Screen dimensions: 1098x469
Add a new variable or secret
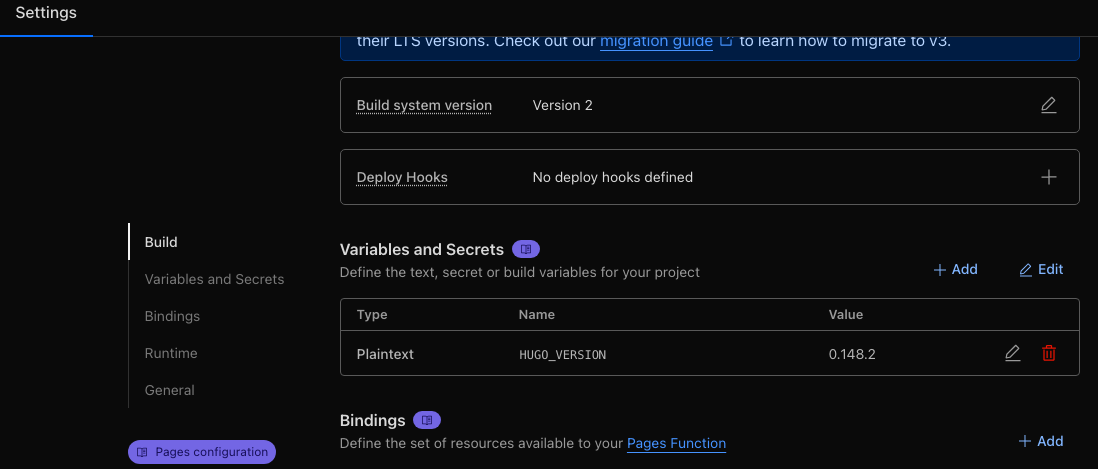pyautogui.click(x=955, y=270)
